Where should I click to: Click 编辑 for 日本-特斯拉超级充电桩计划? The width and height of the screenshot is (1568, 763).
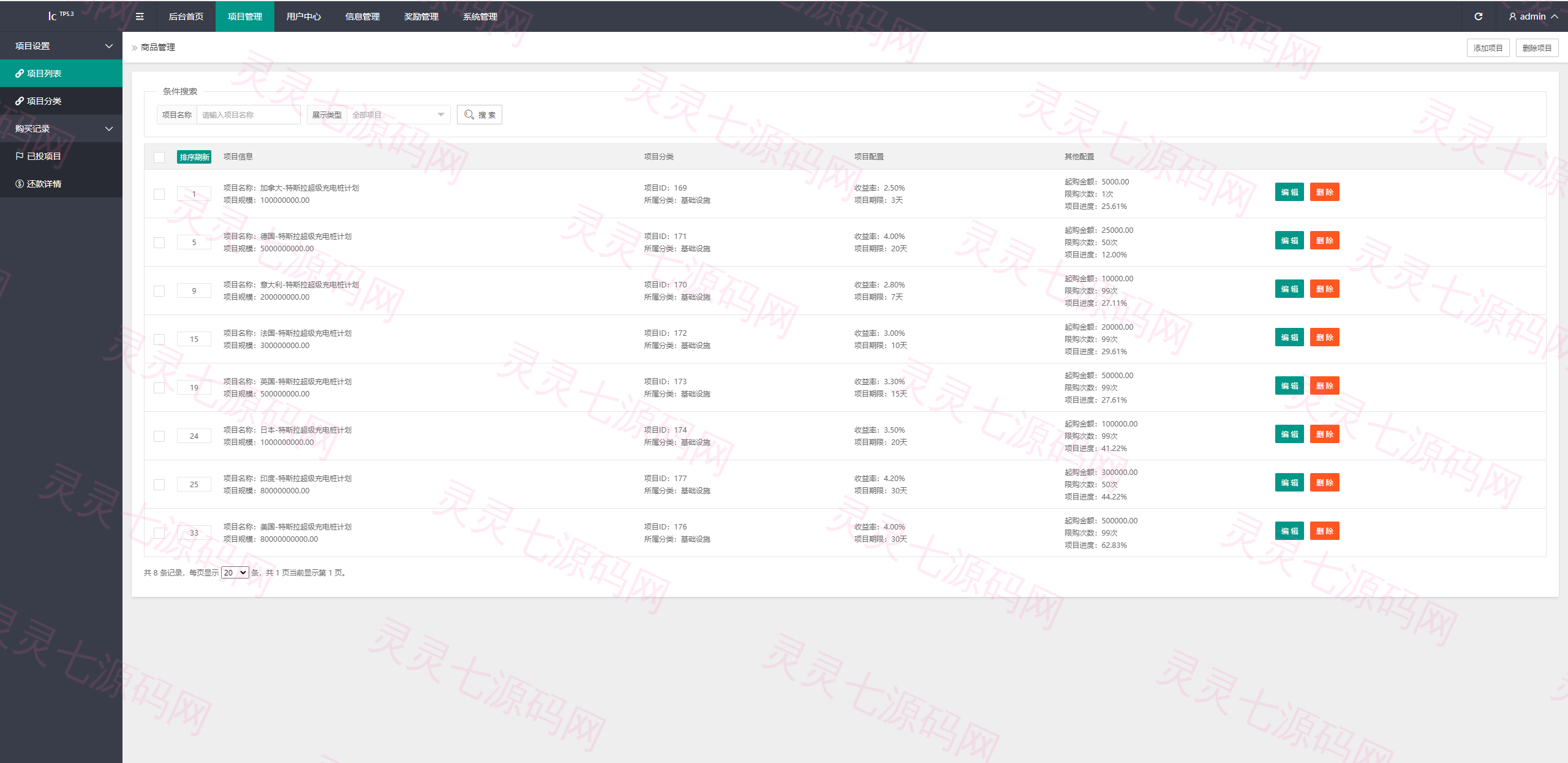(x=1289, y=434)
